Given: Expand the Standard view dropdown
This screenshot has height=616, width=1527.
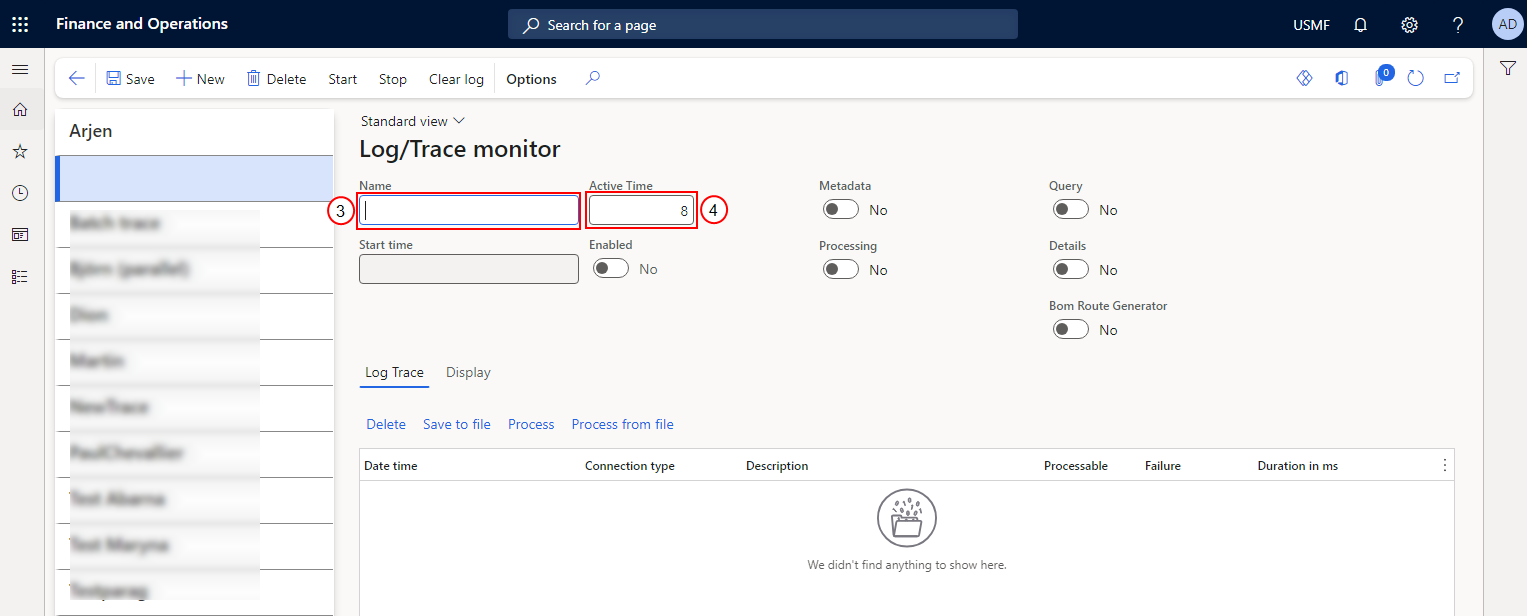Looking at the screenshot, I should (x=413, y=121).
